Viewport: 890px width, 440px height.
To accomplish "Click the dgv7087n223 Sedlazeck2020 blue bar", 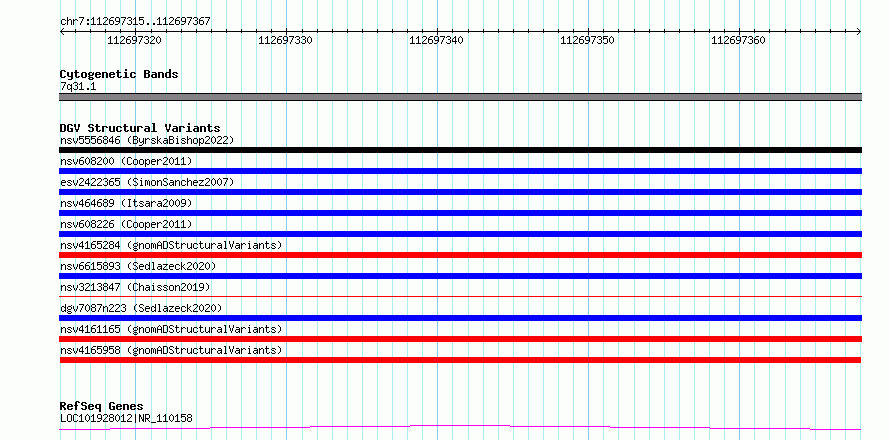I will (x=460, y=318).
